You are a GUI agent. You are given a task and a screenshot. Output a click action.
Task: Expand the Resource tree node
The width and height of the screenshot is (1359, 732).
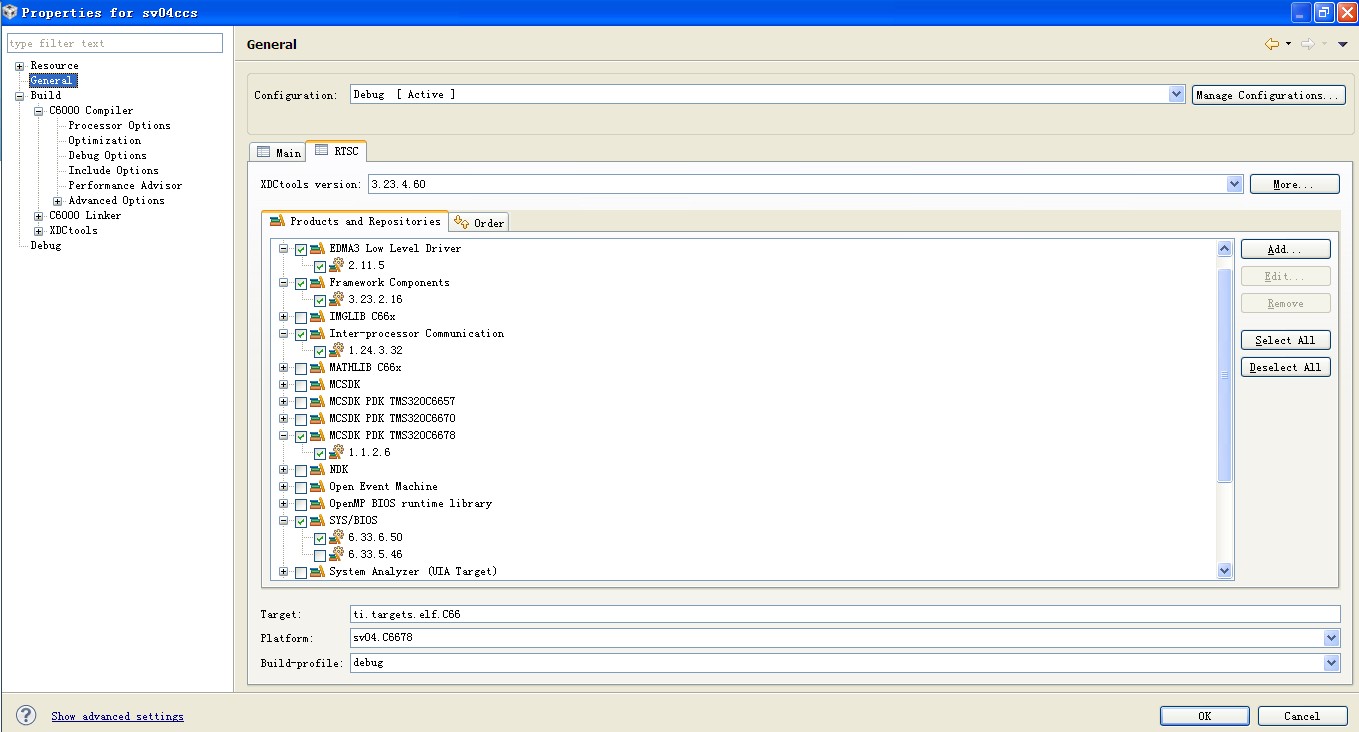click(19, 66)
